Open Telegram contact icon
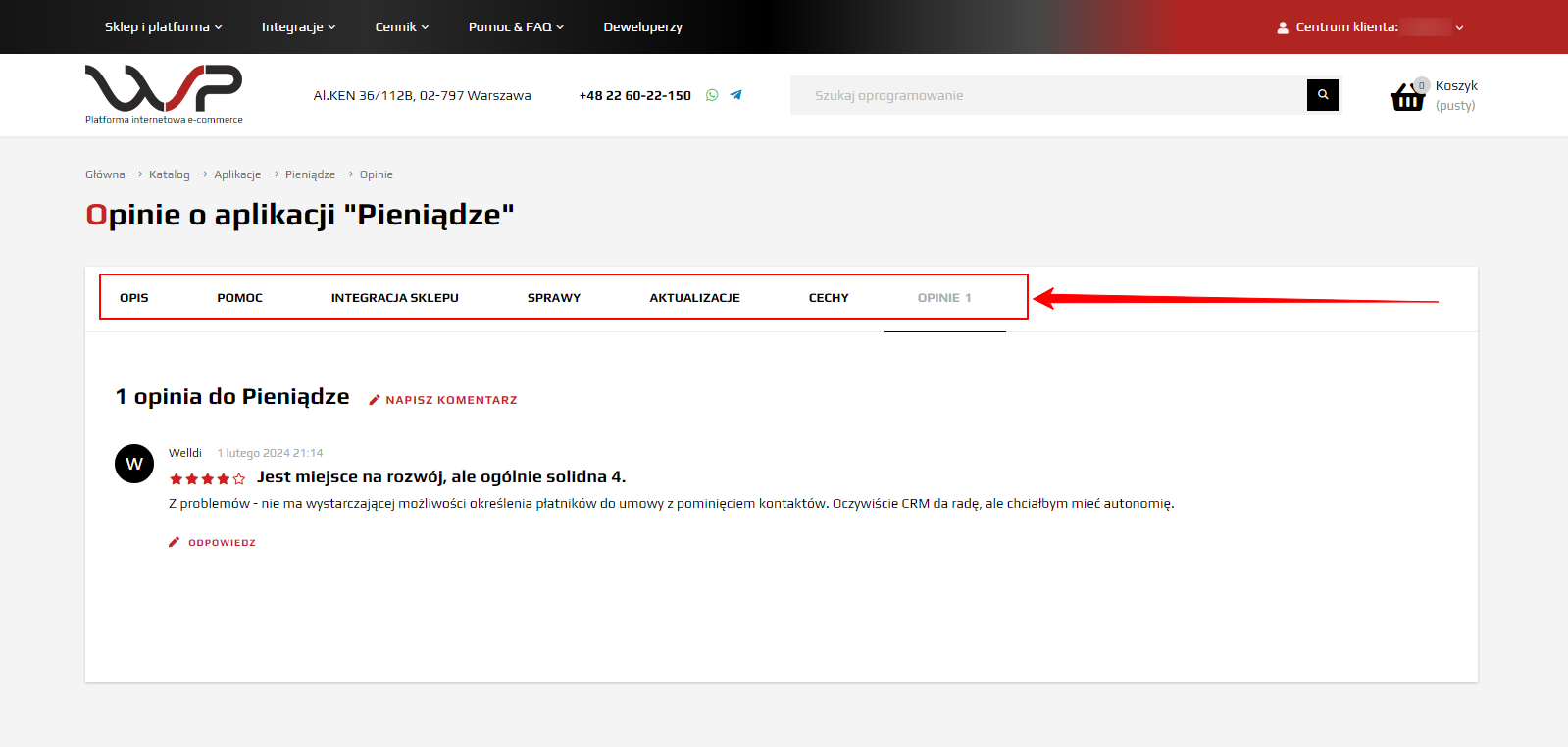The image size is (1568, 747). [x=735, y=95]
